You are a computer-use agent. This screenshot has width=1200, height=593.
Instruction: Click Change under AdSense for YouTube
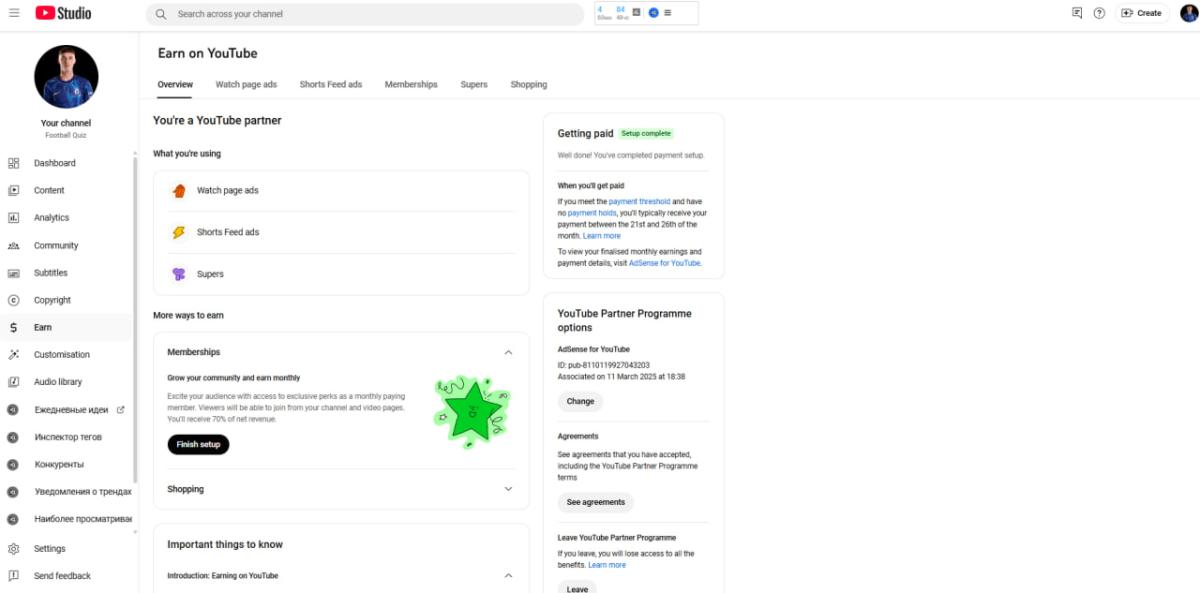click(580, 401)
